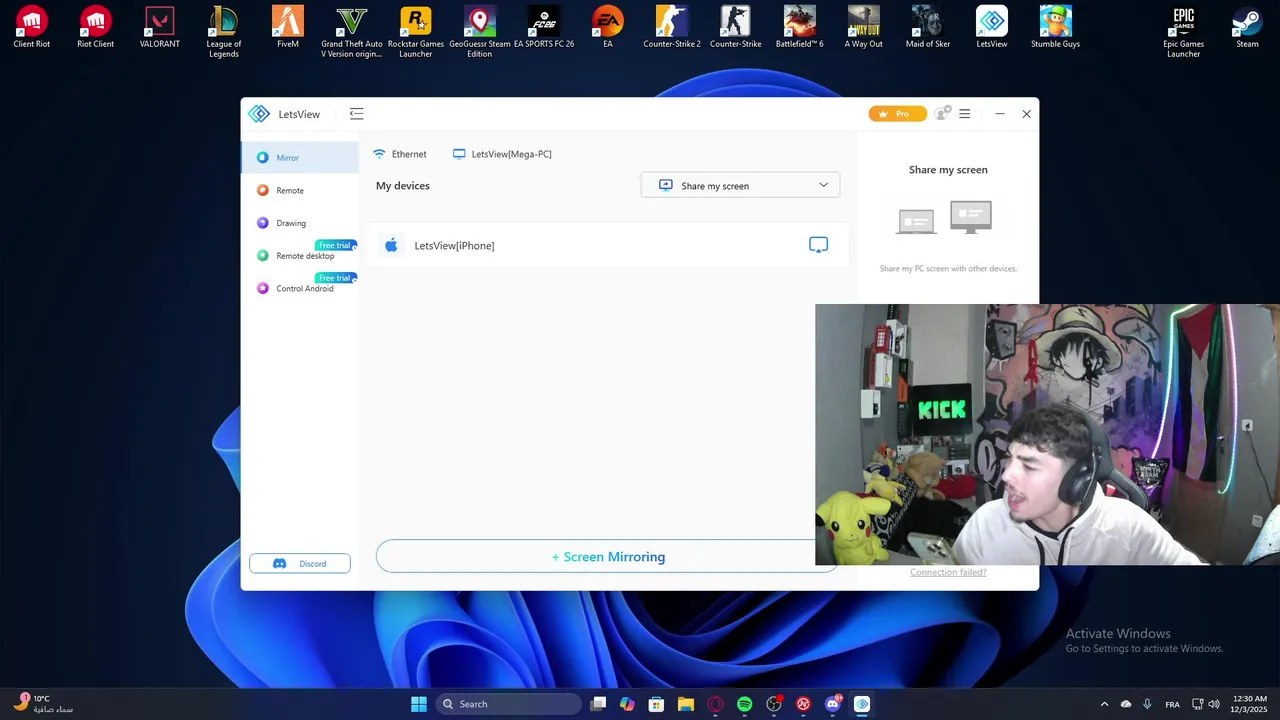
Task: Open the user account icon in title bar
Action: [941, 114]
